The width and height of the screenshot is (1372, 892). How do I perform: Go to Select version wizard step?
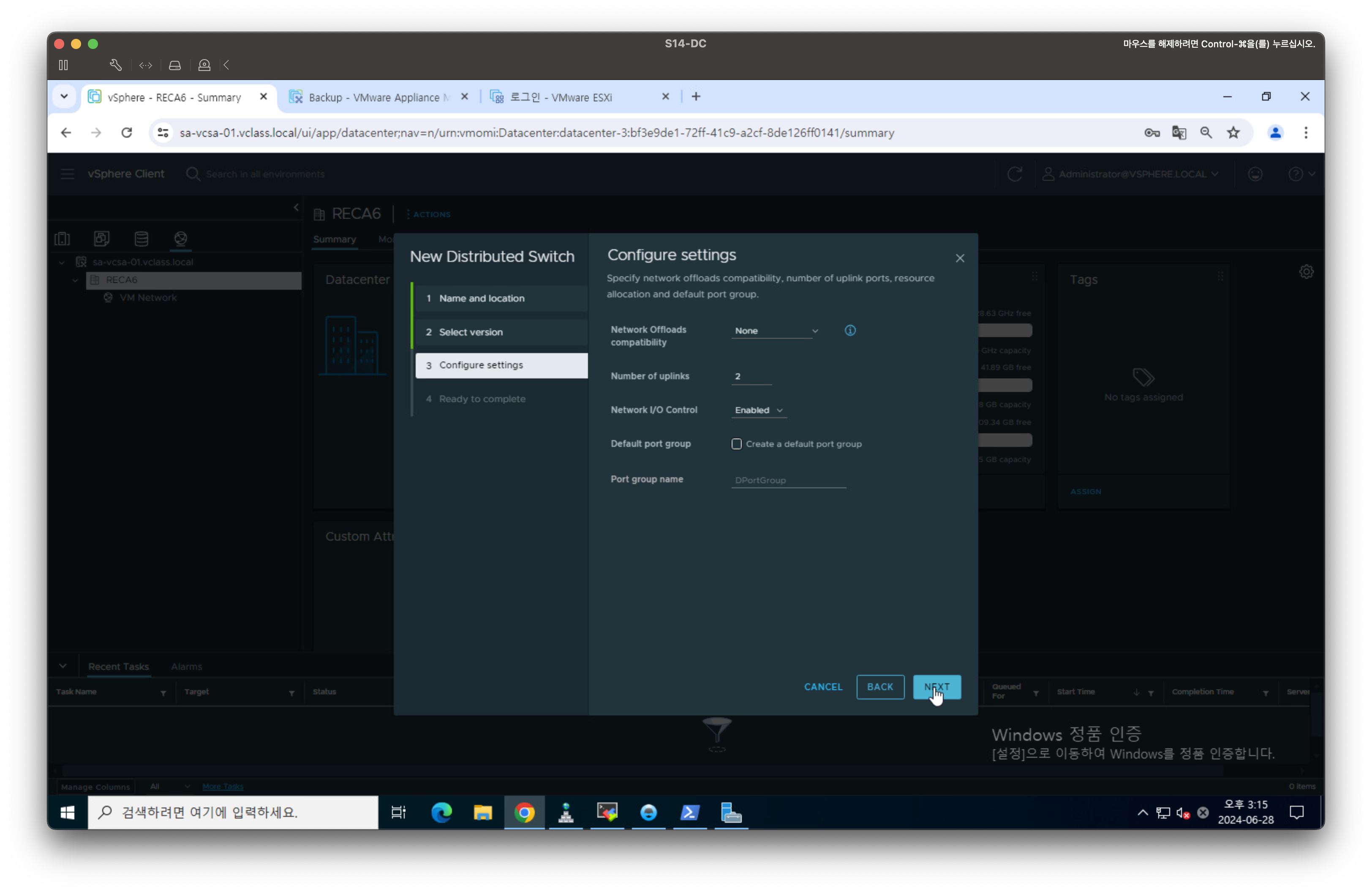pyautogui.click(x=471, y=332)
